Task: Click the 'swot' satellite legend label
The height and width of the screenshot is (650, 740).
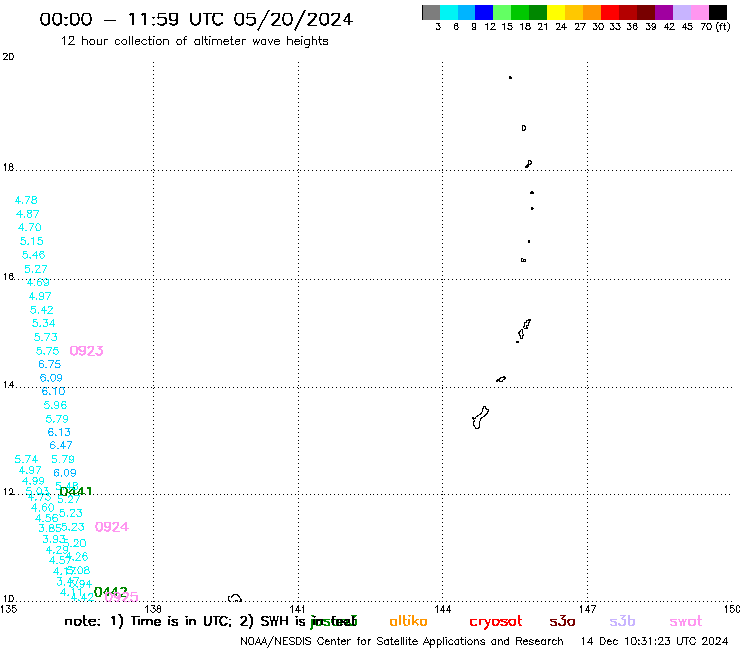Action: coord(686,622)
